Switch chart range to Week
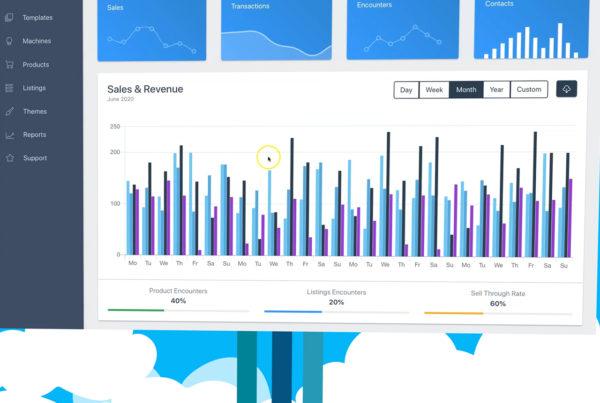Viewport: 600px width, 403px height. coord(434,90)
